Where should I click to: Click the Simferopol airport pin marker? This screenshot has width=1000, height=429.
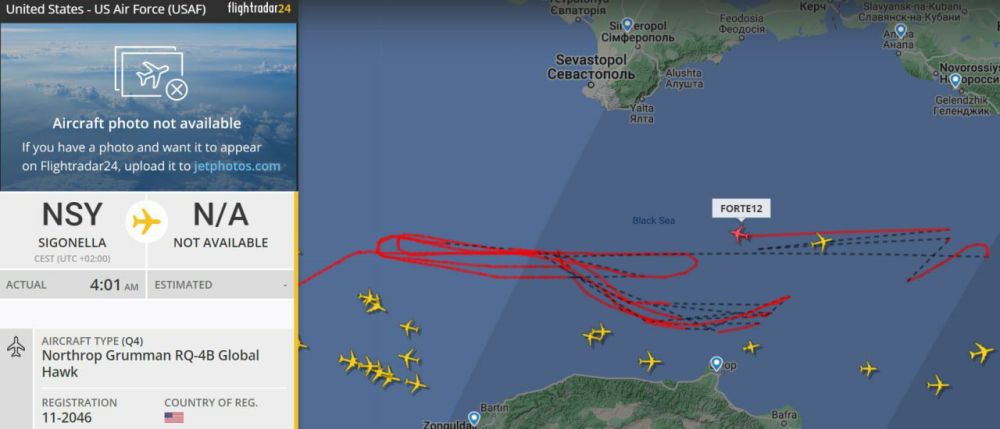pyautogui.click(x=627, y=25)
